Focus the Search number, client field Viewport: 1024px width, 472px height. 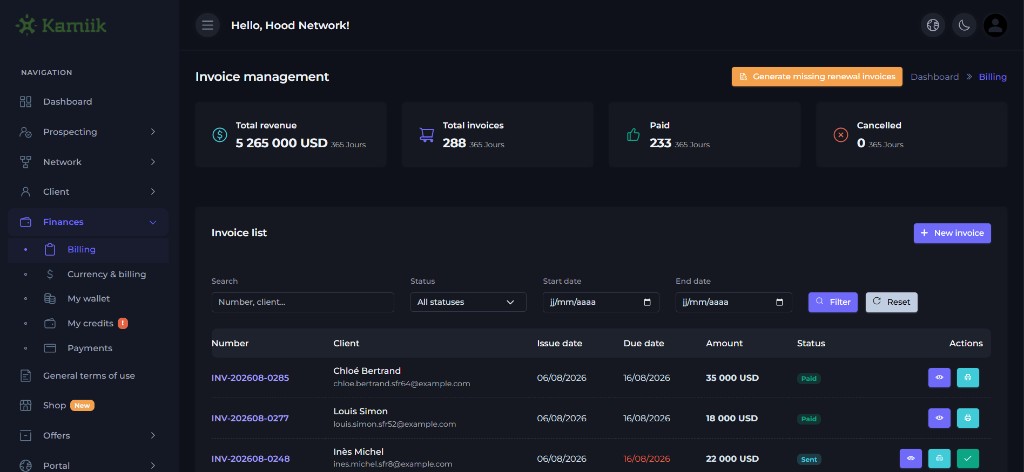tap(303, 302)
